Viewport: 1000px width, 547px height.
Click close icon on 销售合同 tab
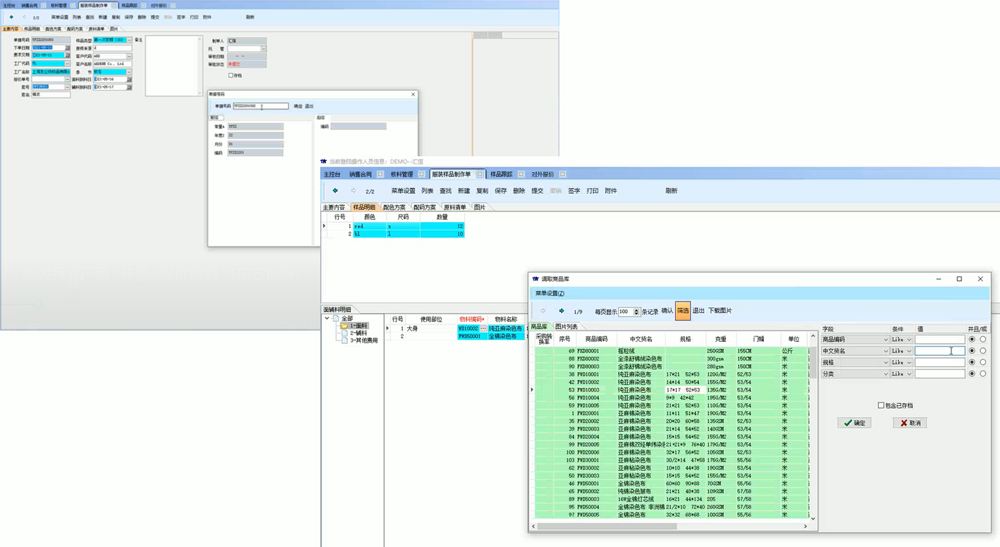click(380, 174)
